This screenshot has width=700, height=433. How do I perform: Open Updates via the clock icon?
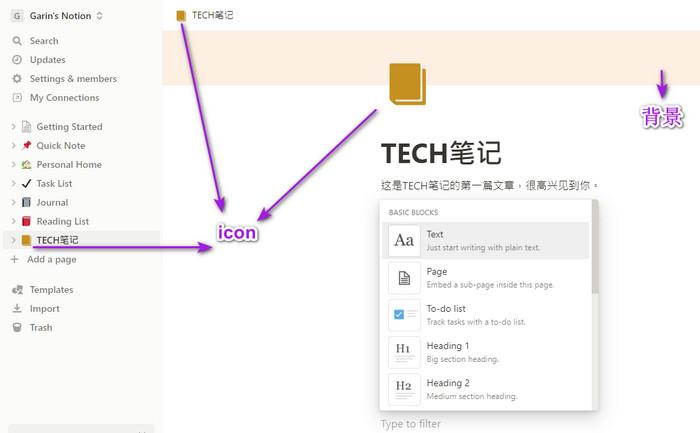[x=17, y=60]
